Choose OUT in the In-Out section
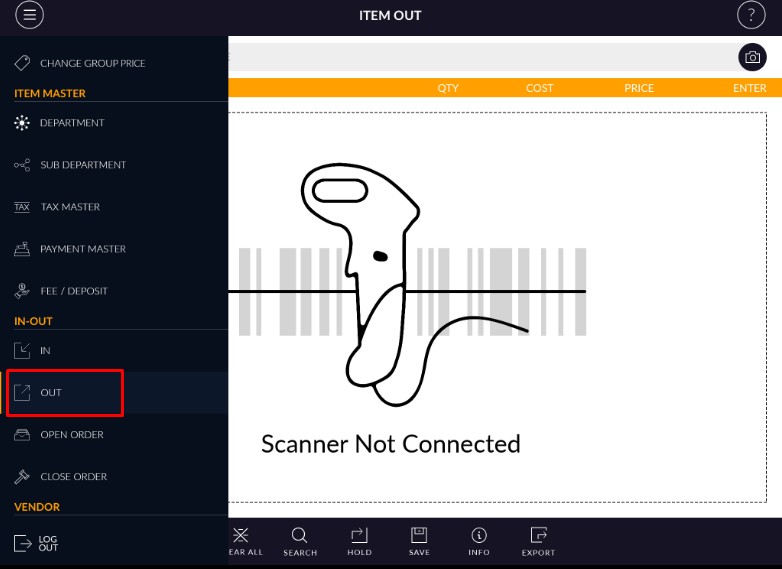This screenshot has width=782, height=569. pyautogui.click(x=51, y=393)
